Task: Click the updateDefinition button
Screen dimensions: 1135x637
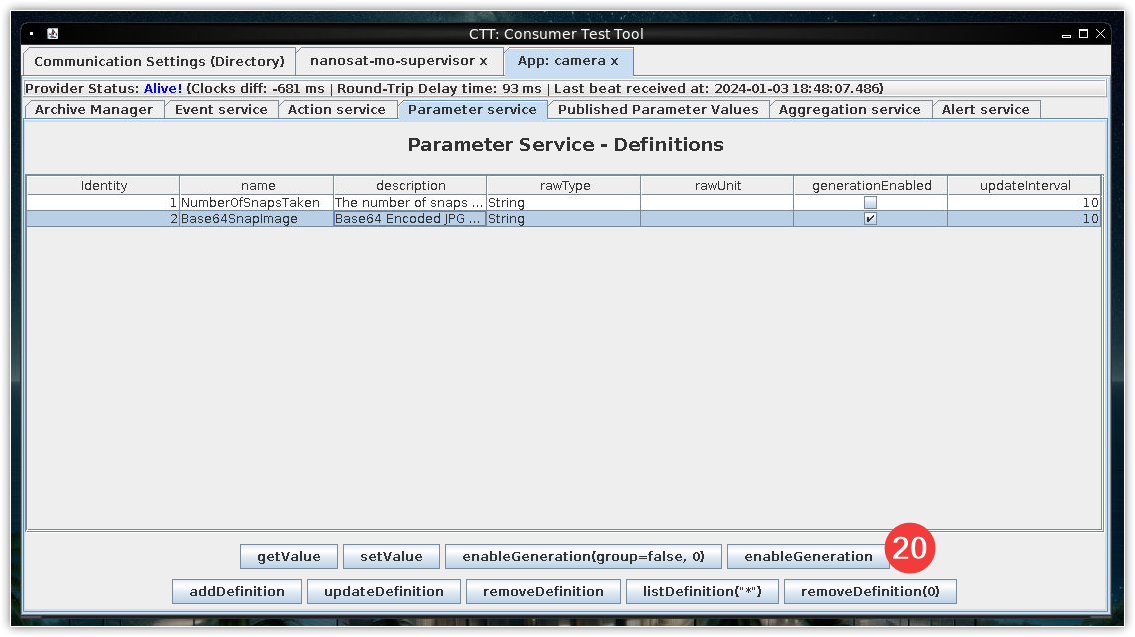Action: coord(383,592)
